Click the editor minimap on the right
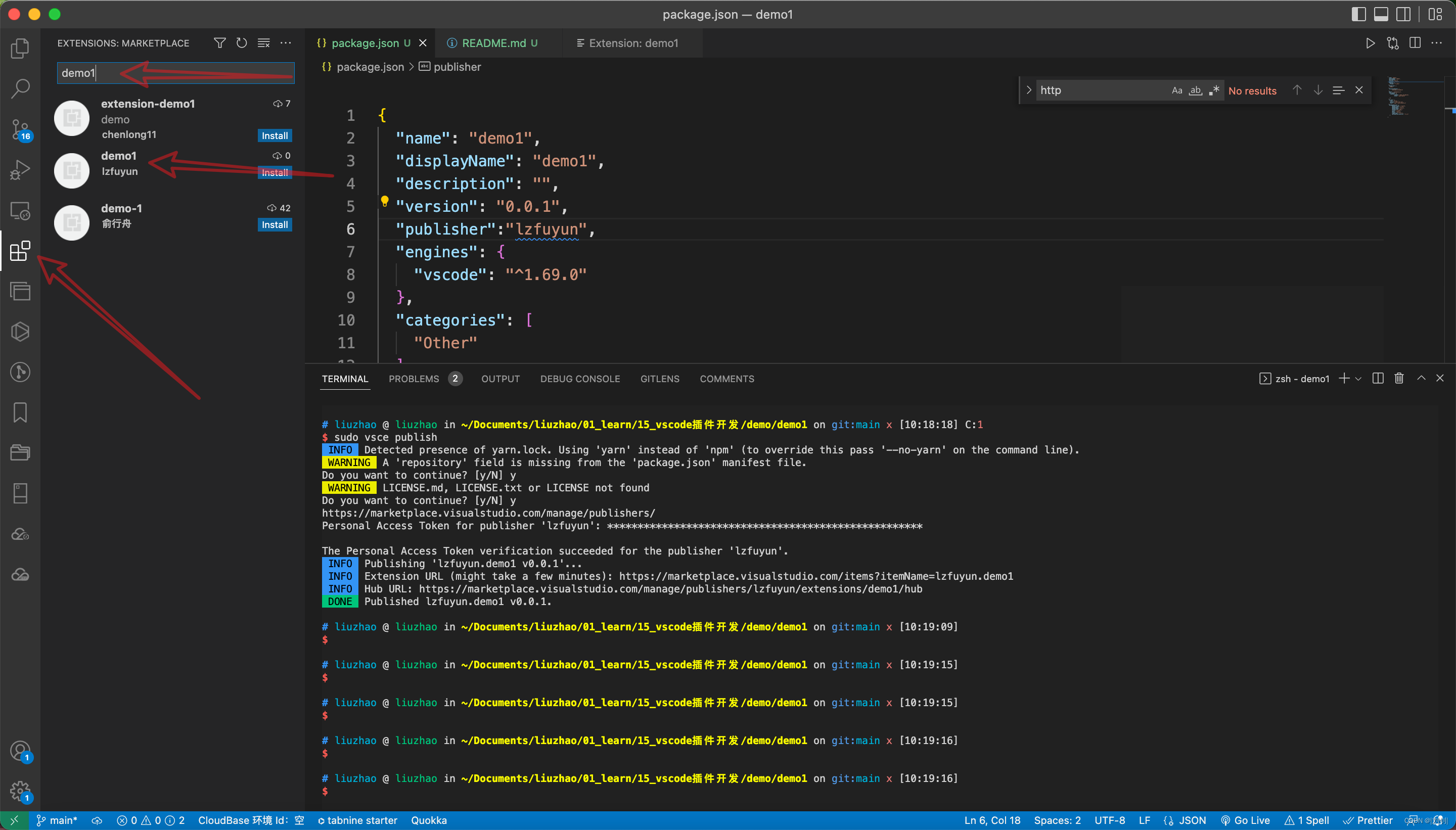This screenshot has width=1456, height=830. click(1399, 97)
